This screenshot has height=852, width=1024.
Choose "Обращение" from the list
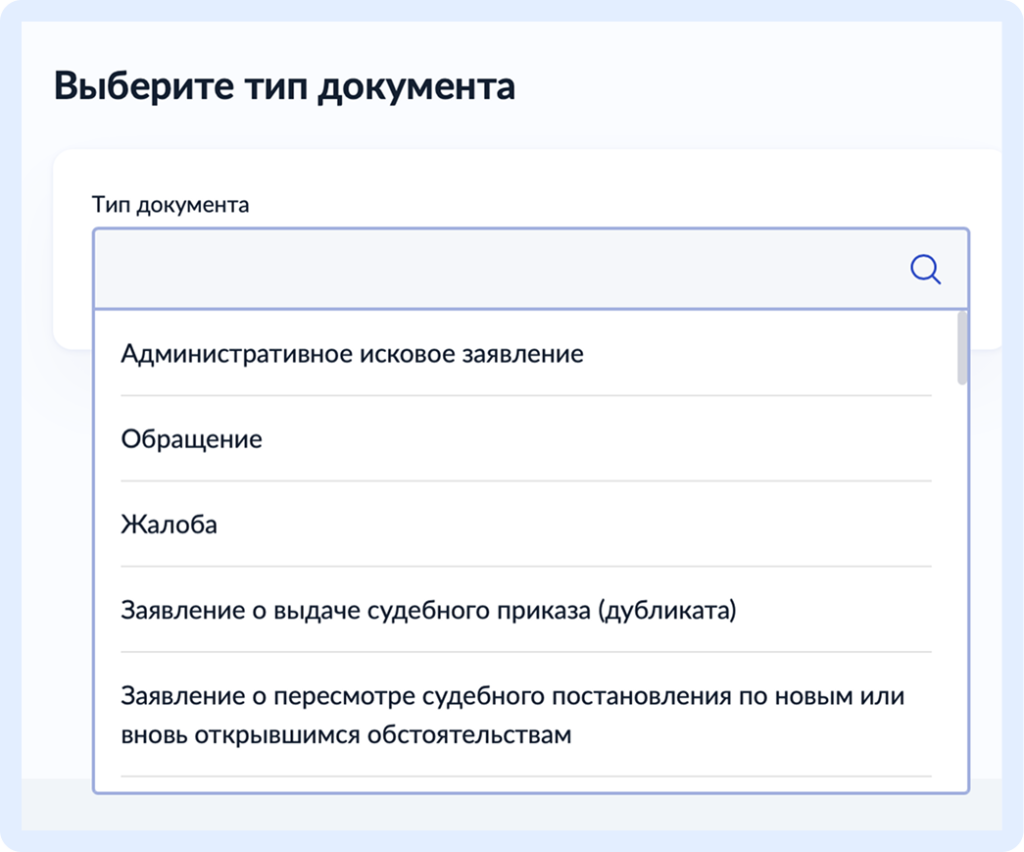point(192,439)
